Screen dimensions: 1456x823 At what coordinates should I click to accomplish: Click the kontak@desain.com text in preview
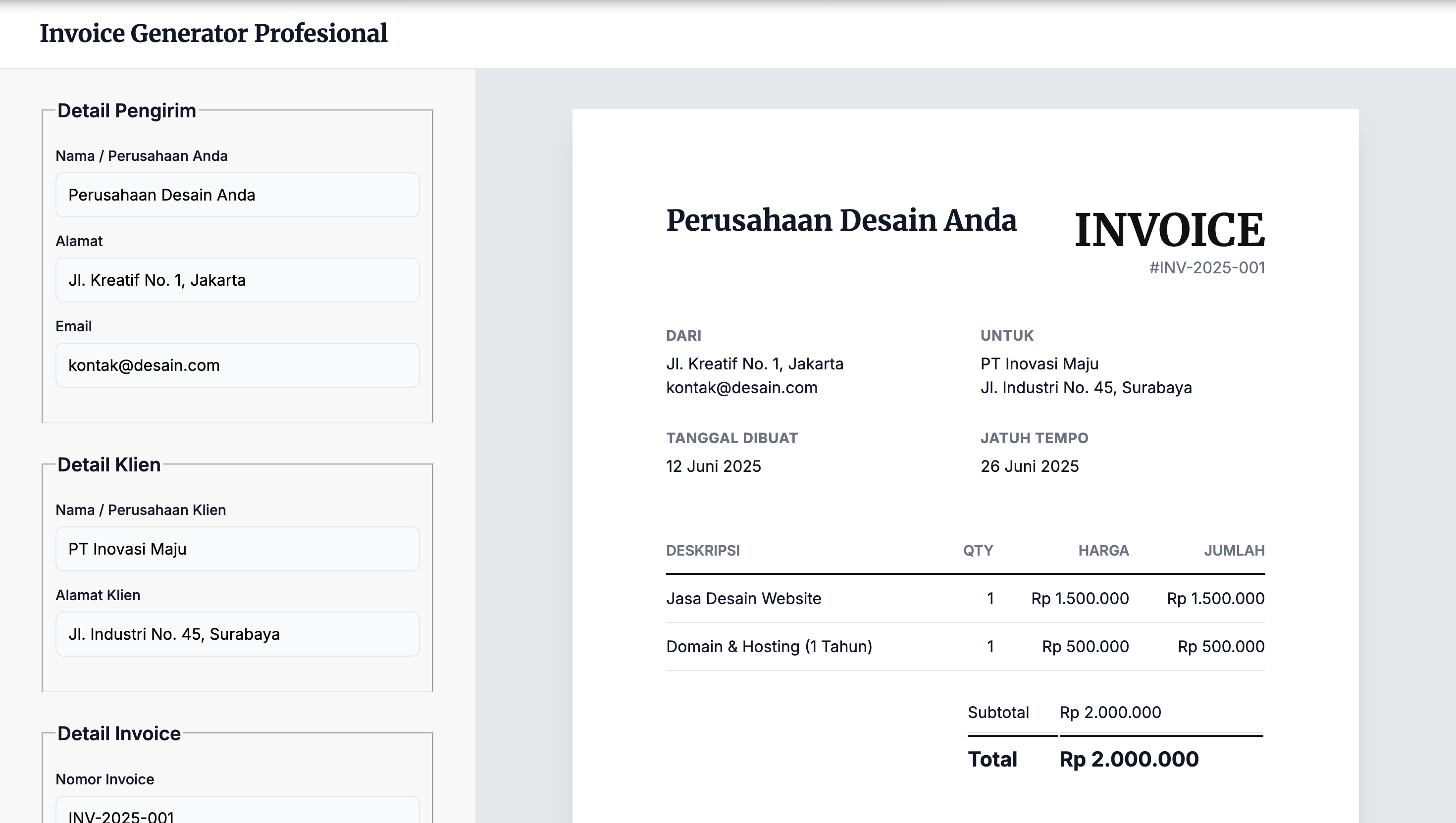pyautogui.click(x=741, y=388)
